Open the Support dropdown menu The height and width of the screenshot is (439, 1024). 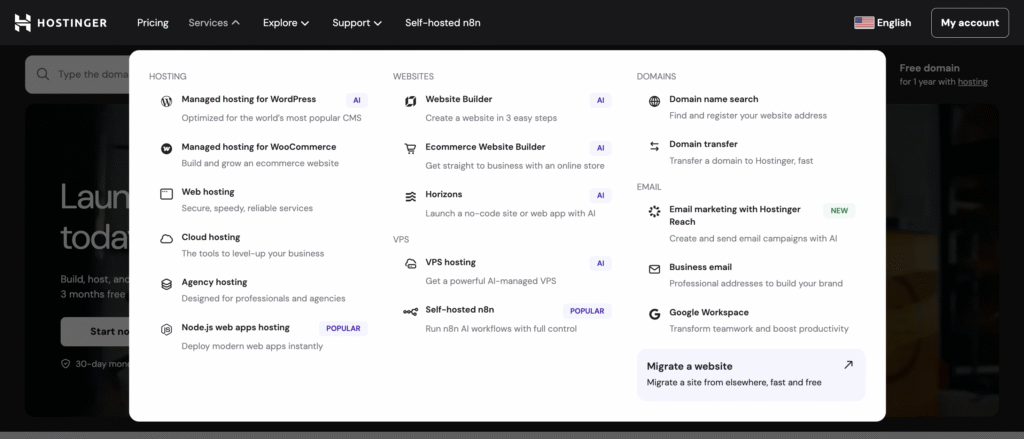coord(357,22)
